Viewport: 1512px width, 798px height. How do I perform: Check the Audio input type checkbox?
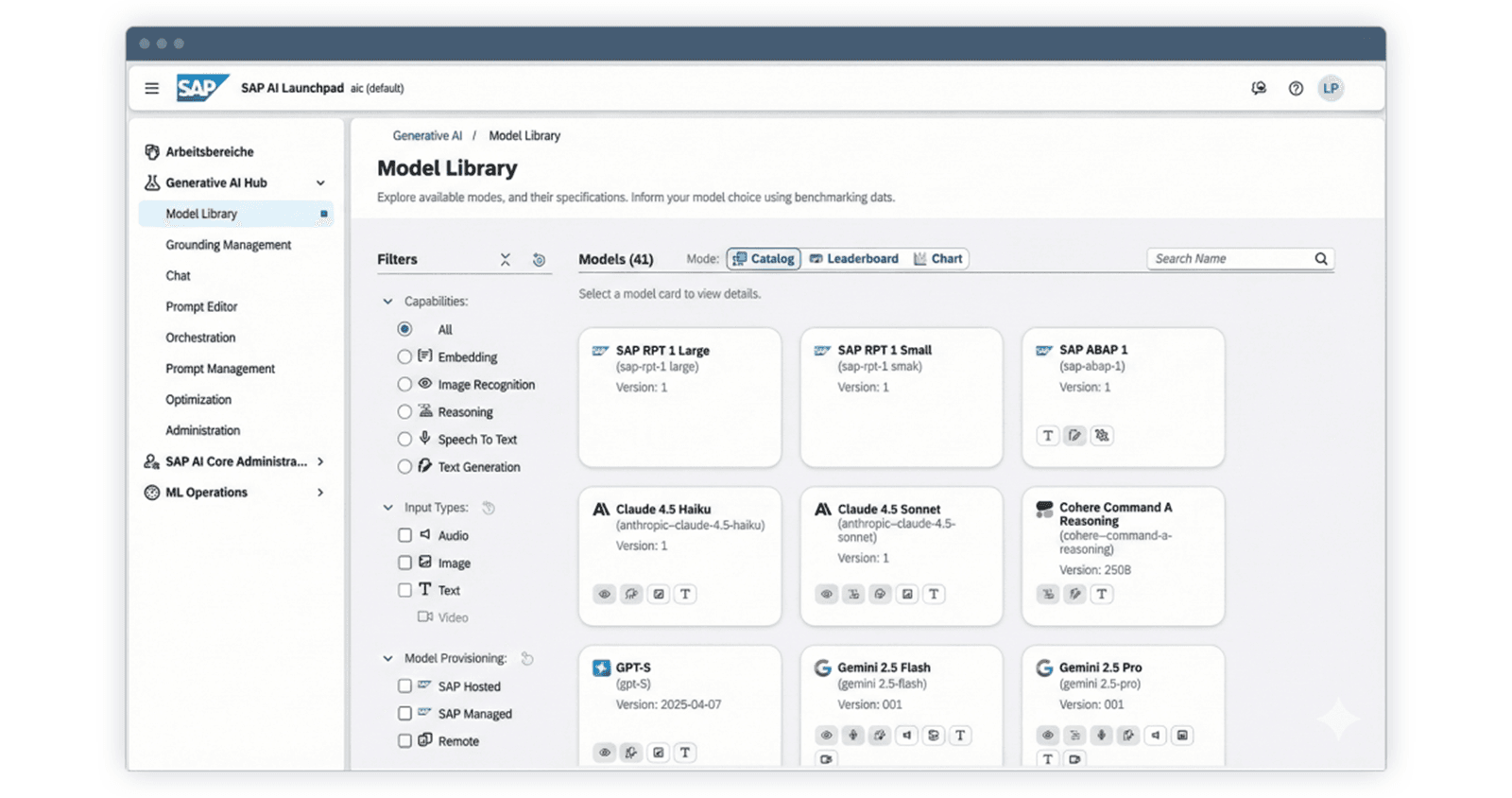(x=404, y=535)
